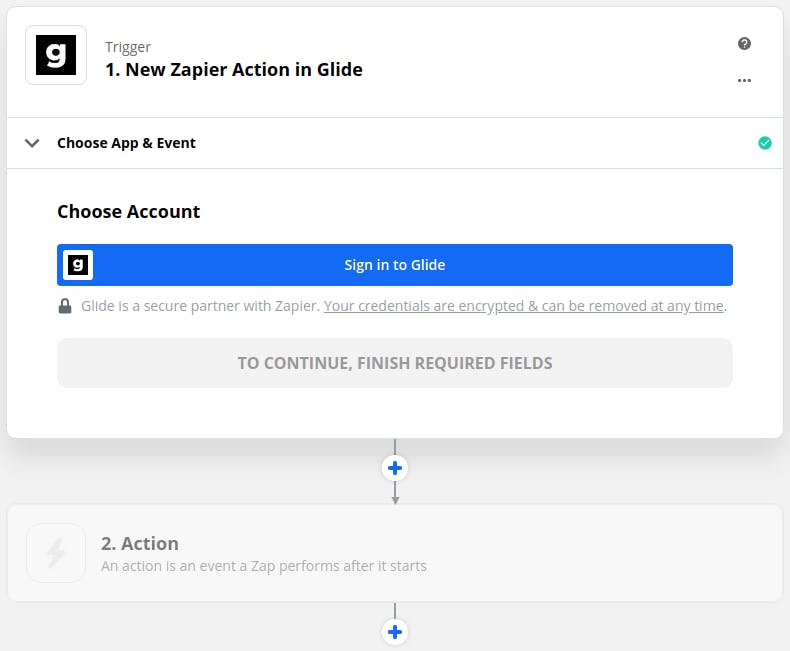Image resolution: width=790 pixels, height=651 pixels.
Task: Click the Glide logo inside sign-in button
Action: point(78,265)
